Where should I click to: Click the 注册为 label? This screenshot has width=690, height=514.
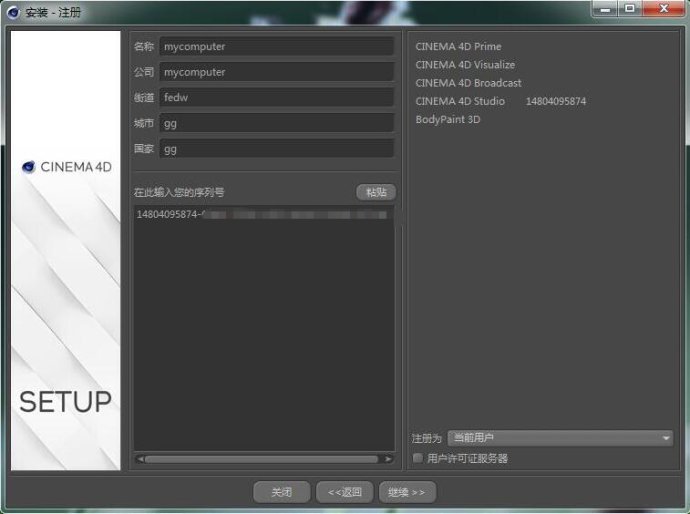click(426, 438)
